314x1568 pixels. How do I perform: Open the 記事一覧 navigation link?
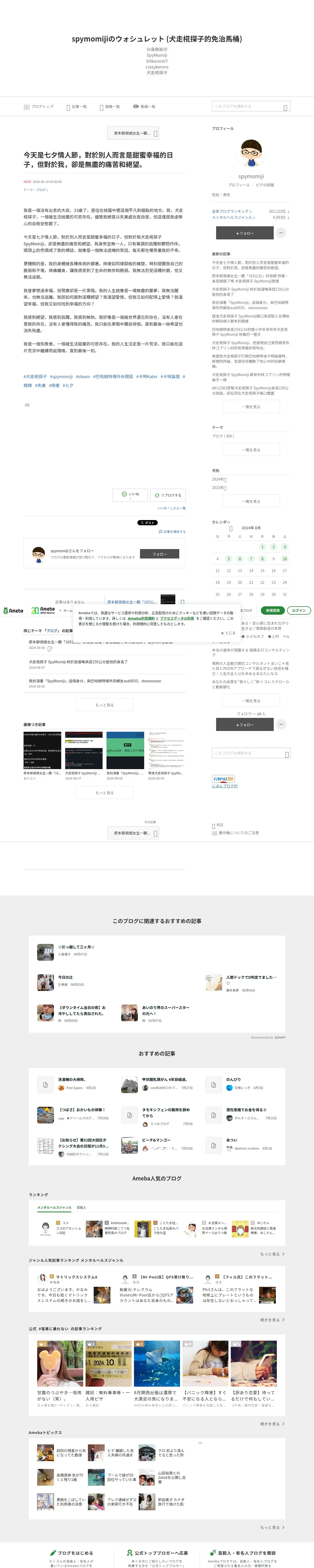pos(77,107)
